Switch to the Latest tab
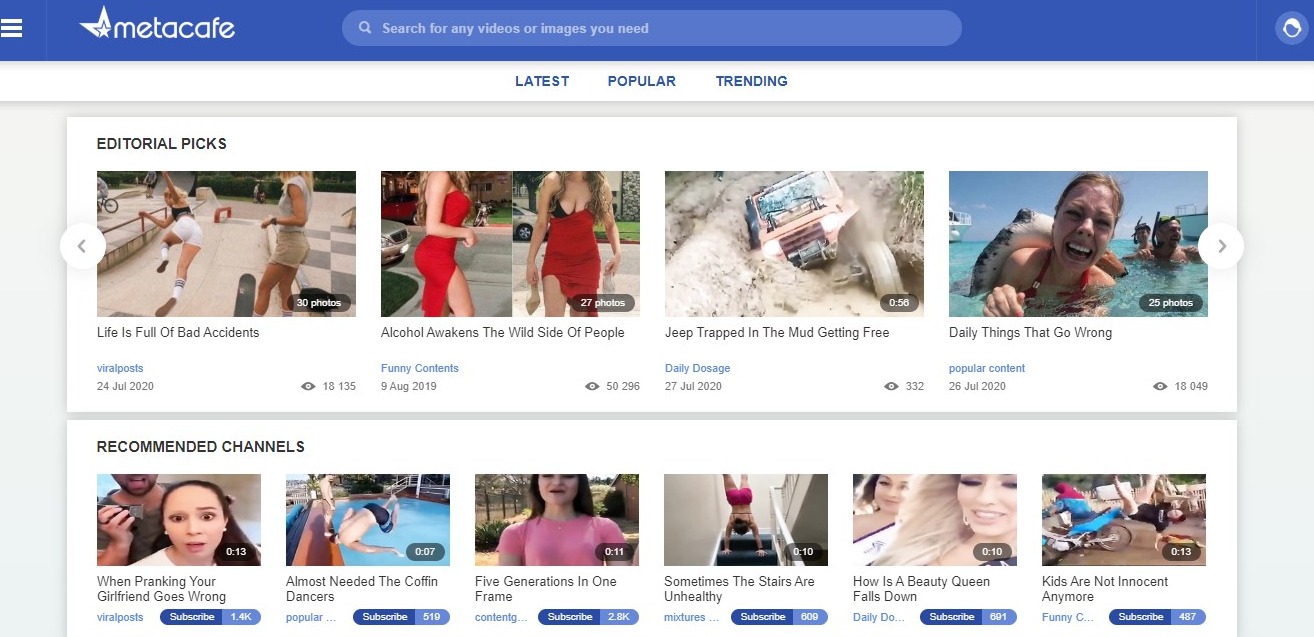 [x=542, y=81]
